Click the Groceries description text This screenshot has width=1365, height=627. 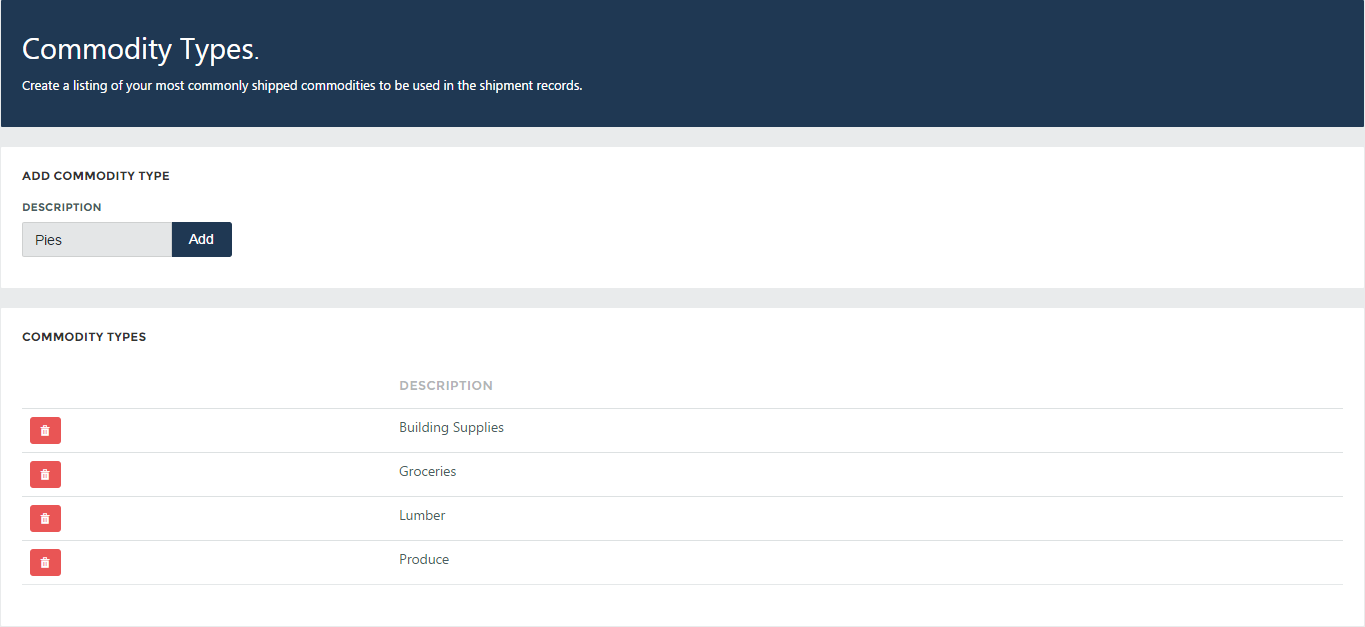[x=427, y=471]
